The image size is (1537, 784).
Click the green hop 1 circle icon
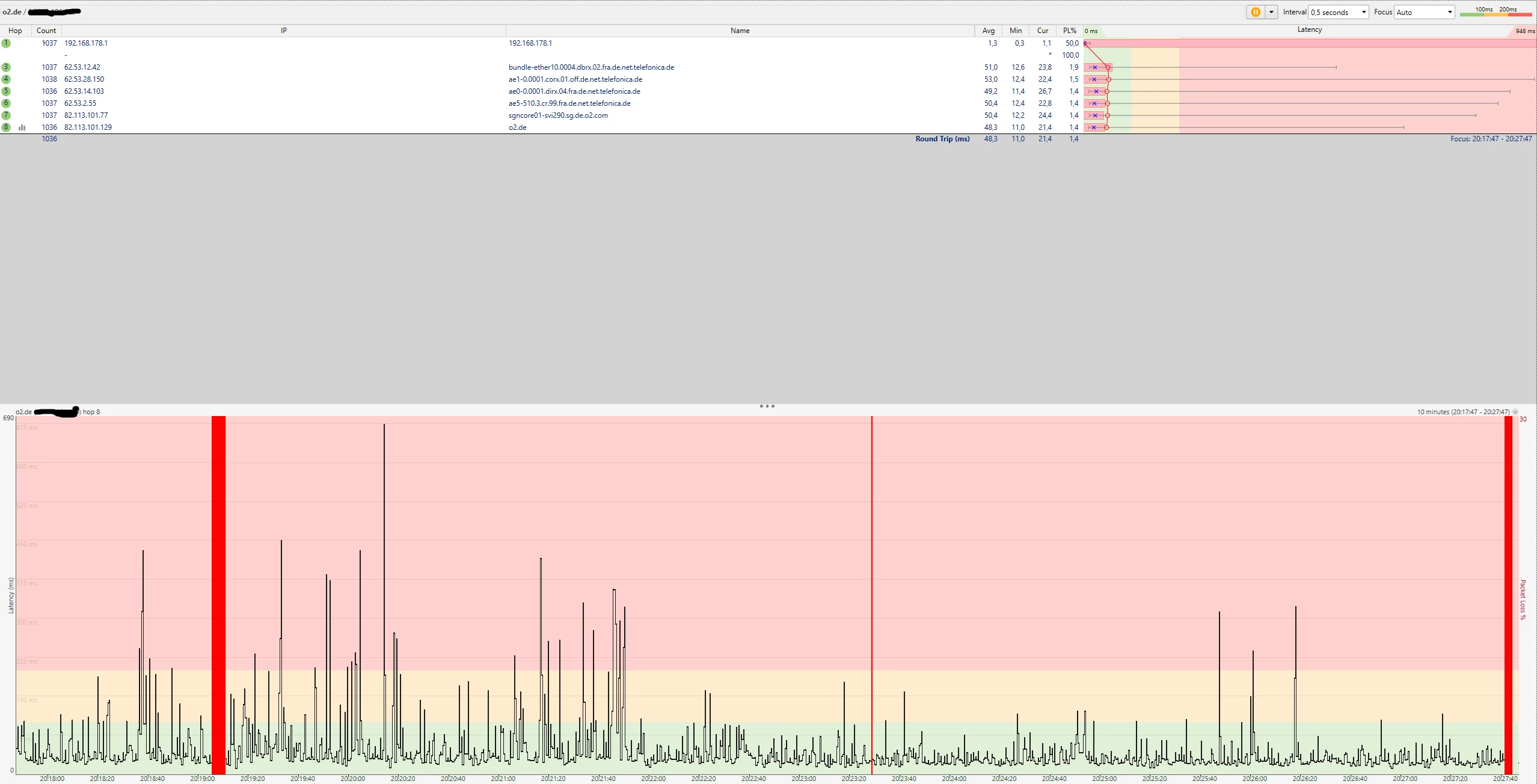point(6,43)
